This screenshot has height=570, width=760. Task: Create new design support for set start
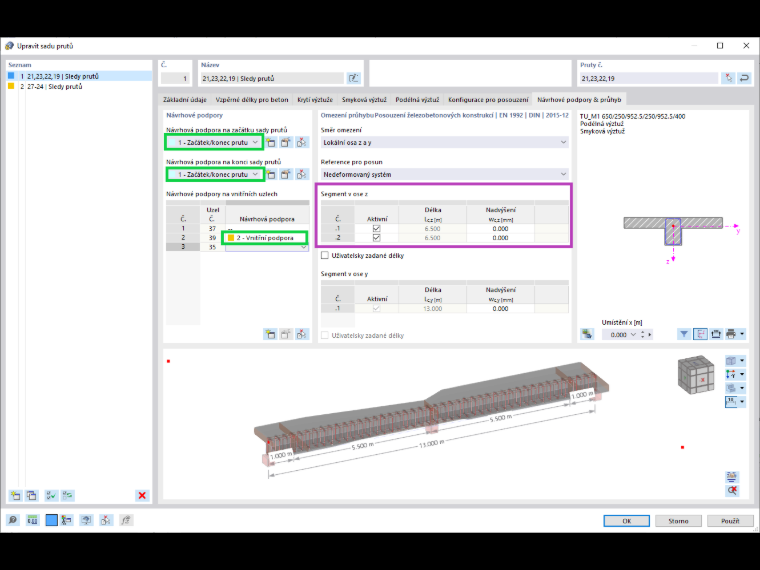(270, 142)
